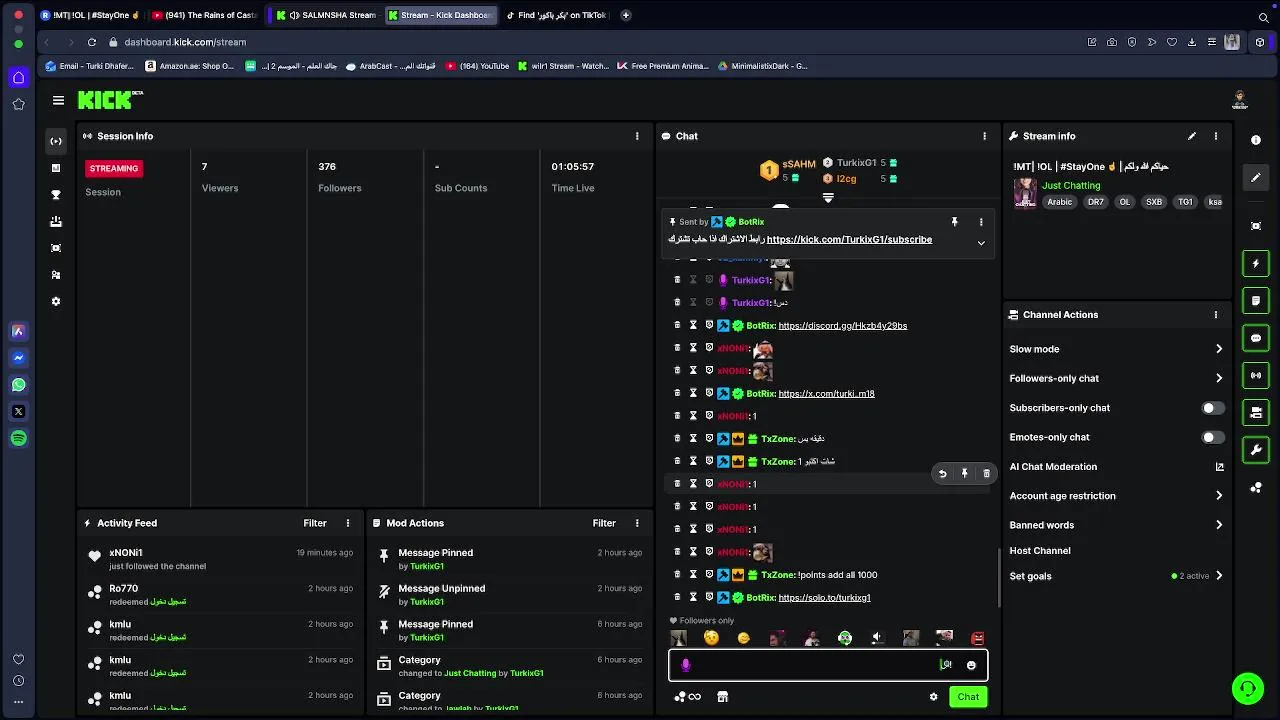Open the channel points shop icon
Screen dimensions: 1280x720
pos(723,697)
